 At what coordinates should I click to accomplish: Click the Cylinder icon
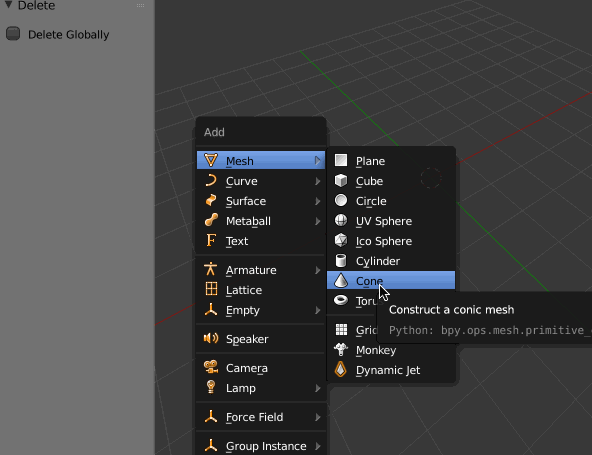pyautogui.click(x=341, y=260)
